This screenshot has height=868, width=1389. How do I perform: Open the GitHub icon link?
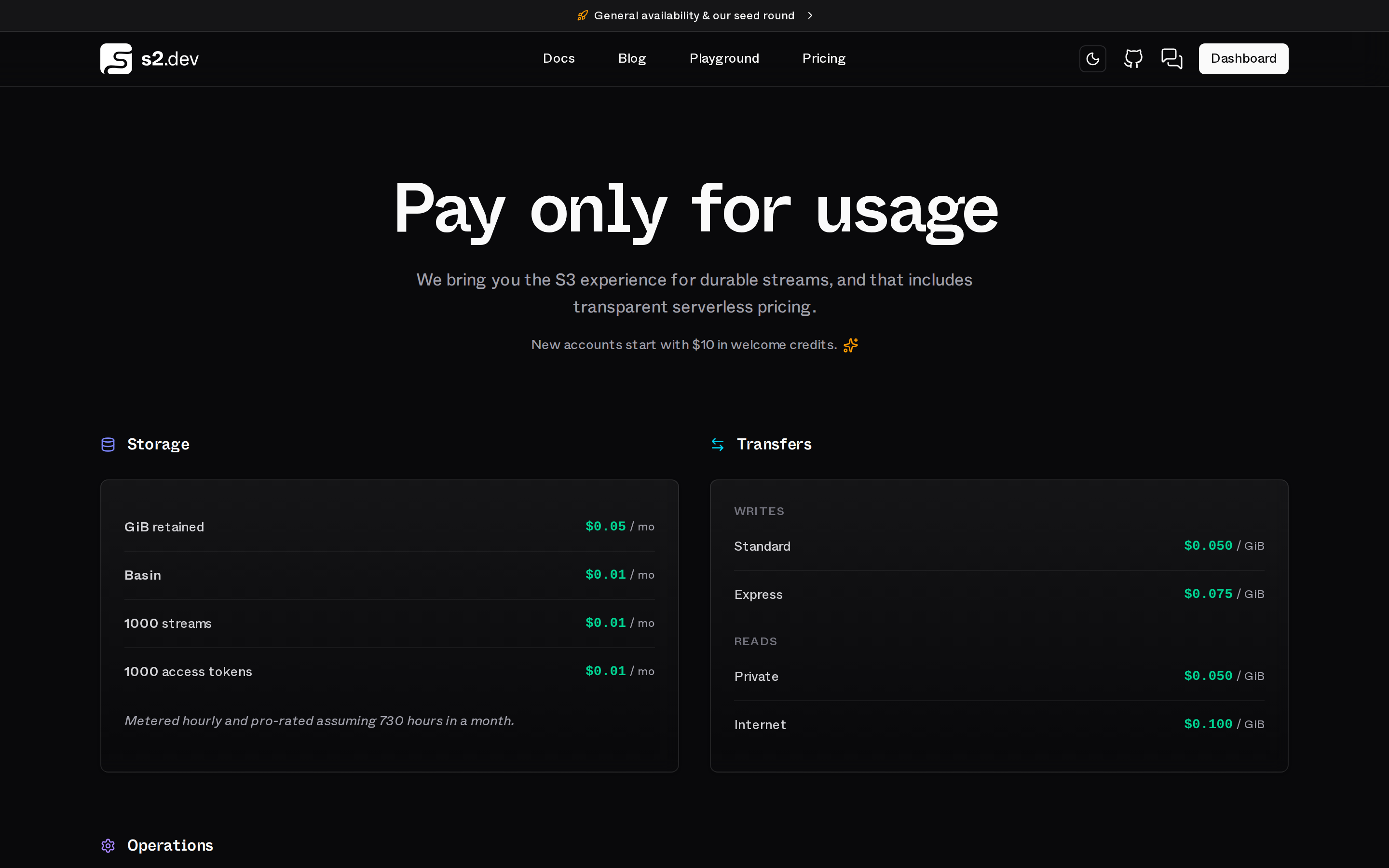coord(1133,58)
